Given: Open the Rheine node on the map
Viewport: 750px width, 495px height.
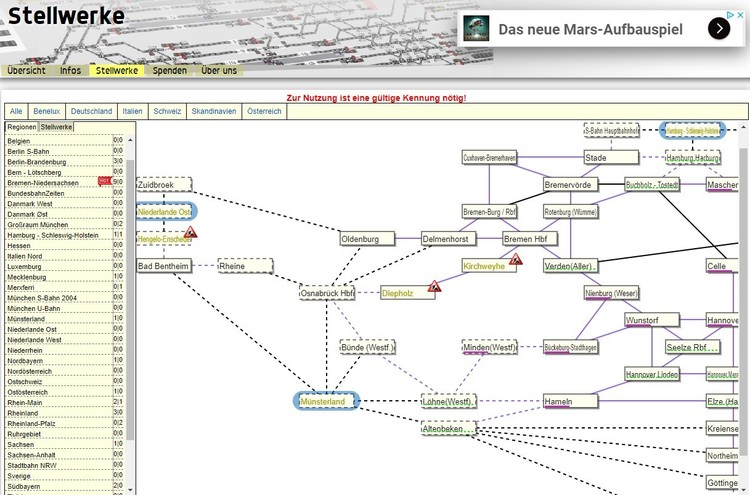Looking at the screenshot, I should click(245, 266).
